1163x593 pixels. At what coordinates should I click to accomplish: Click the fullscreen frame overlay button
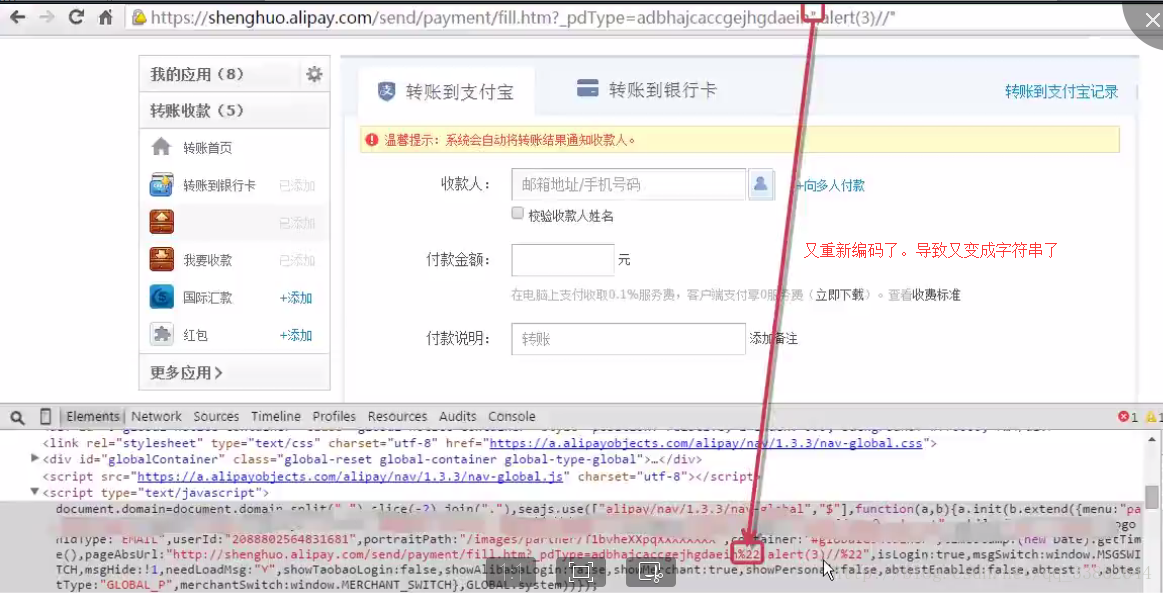(x=581, y=572)
